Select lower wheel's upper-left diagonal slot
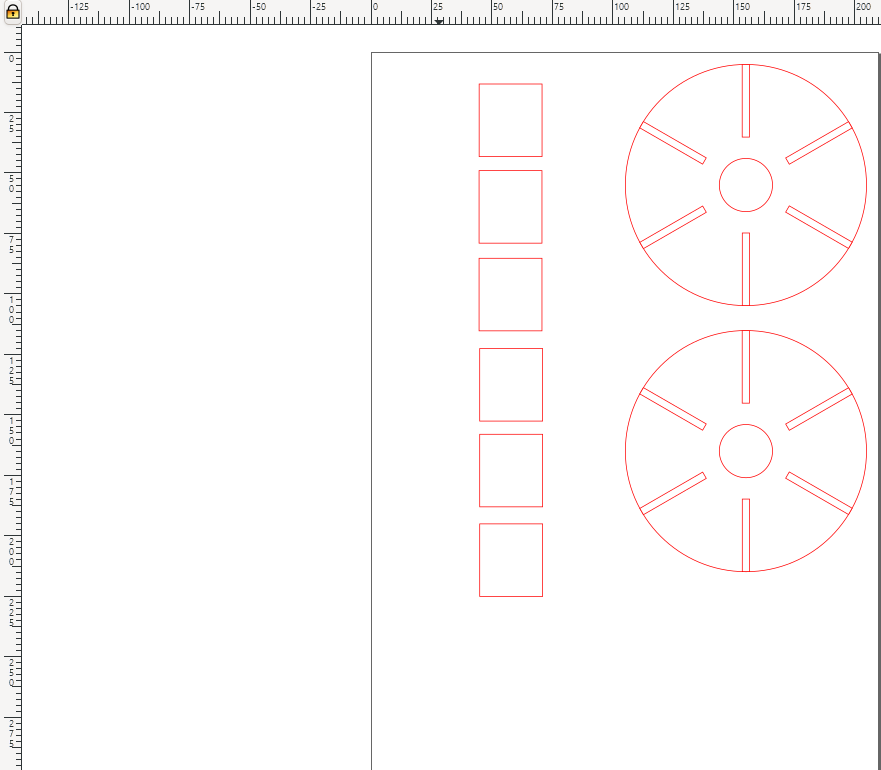 click(x=673, y=409)
